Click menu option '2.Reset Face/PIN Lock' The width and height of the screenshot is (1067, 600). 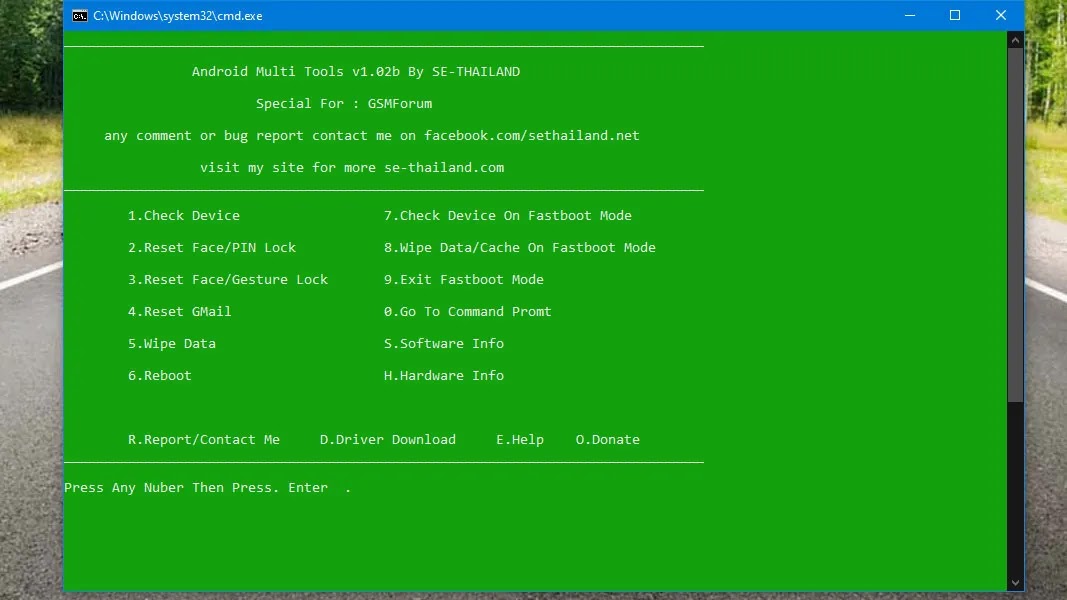pyautogui.click(x=212, y=248)
